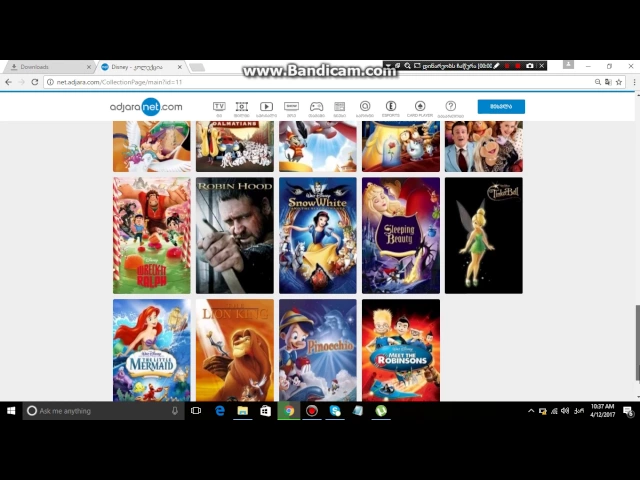Open the taskbar clock and date
This screenshot has height=480, width=640.
coord(602,411)
